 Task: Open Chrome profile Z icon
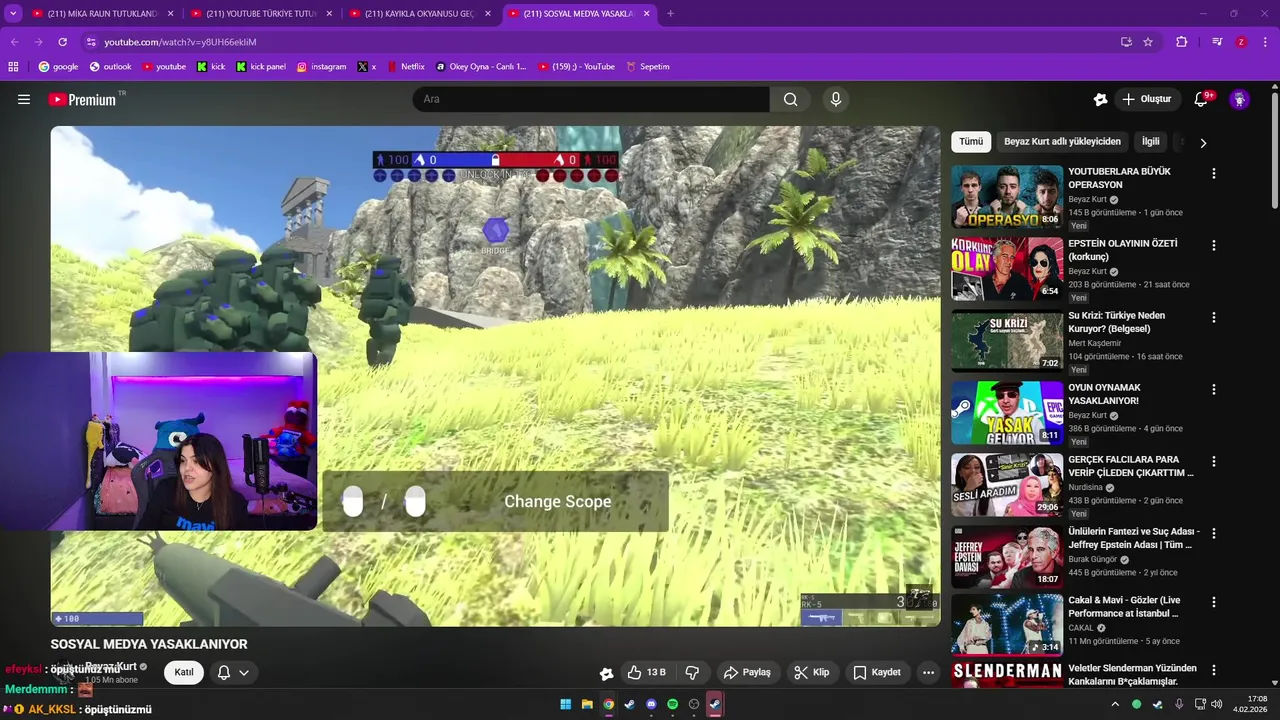pyautogui.click(x=1241, y=42)
